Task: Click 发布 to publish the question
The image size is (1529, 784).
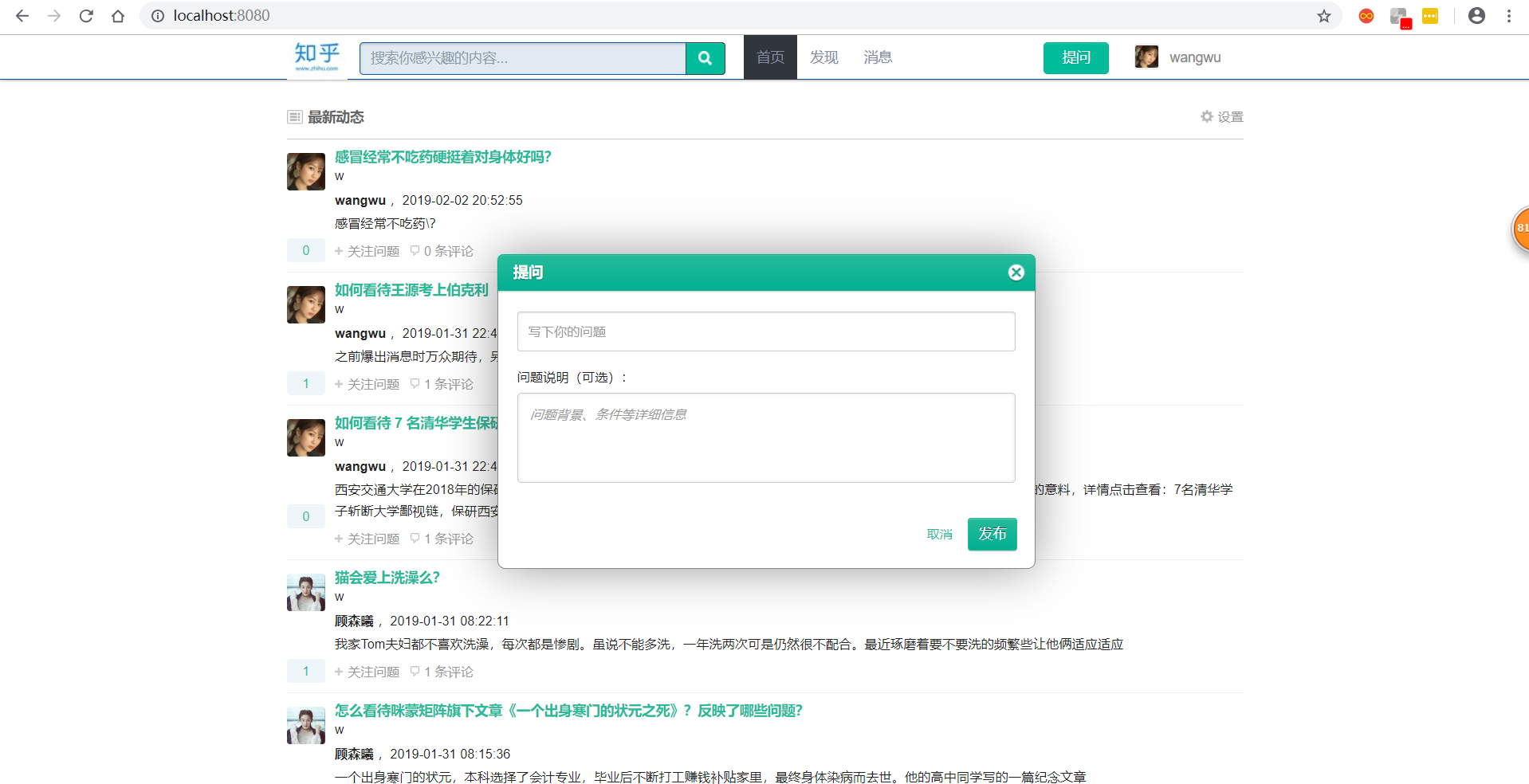Action: pos(992,534)
